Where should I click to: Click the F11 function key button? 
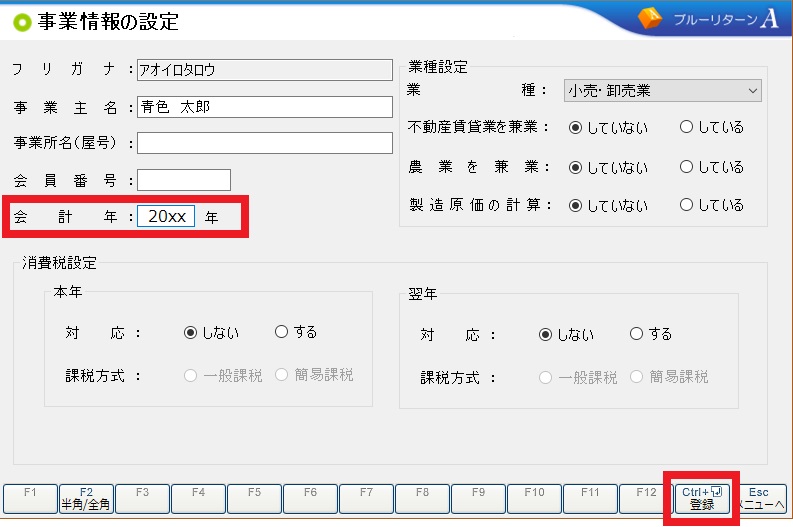590,499
